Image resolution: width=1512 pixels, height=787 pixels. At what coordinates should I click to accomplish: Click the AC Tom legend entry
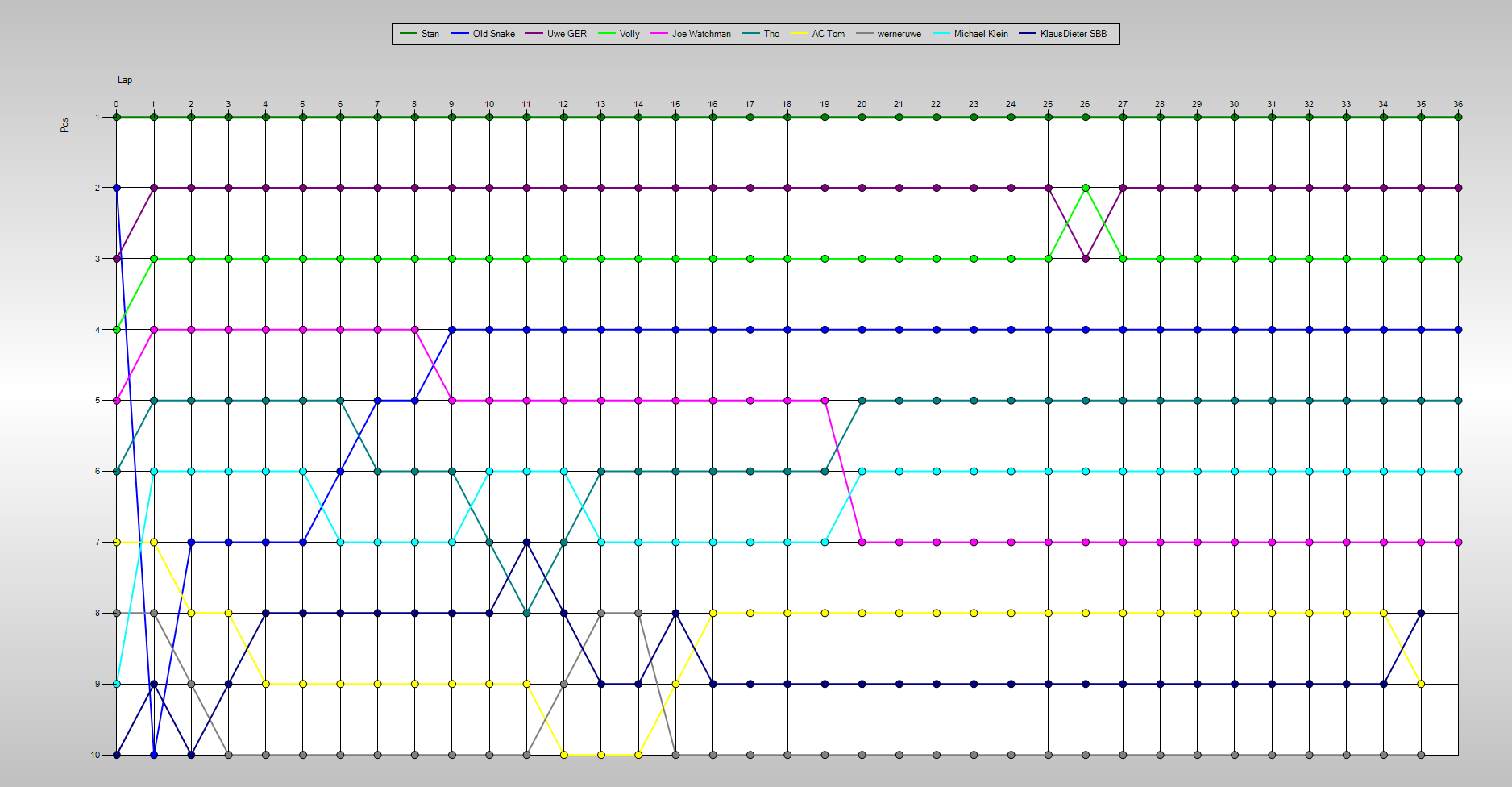[818, 34]
